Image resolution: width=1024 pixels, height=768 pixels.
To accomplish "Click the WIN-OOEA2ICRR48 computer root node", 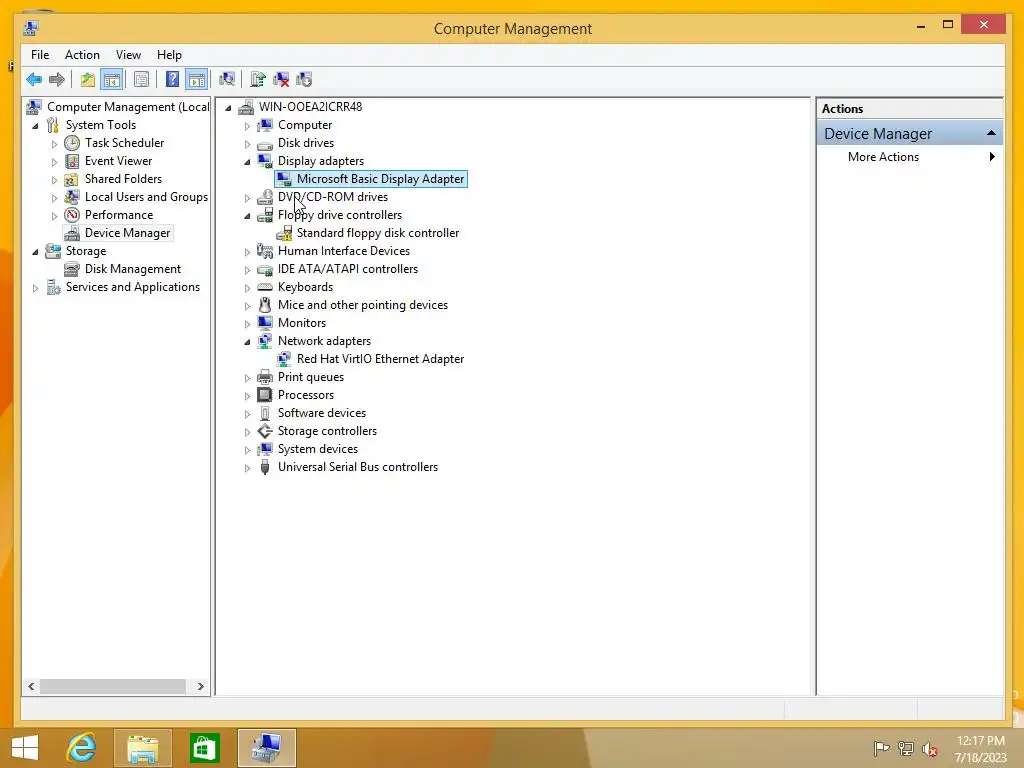I will pos(310,106).
